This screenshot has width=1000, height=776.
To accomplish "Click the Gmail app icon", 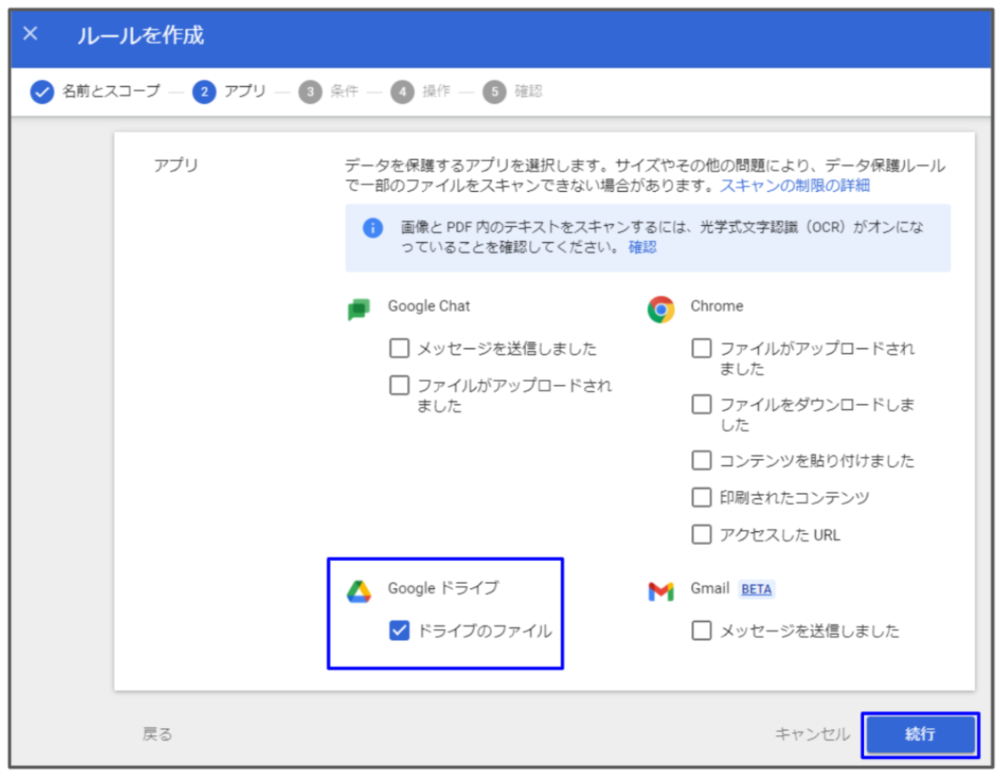I will coord(662,590).
